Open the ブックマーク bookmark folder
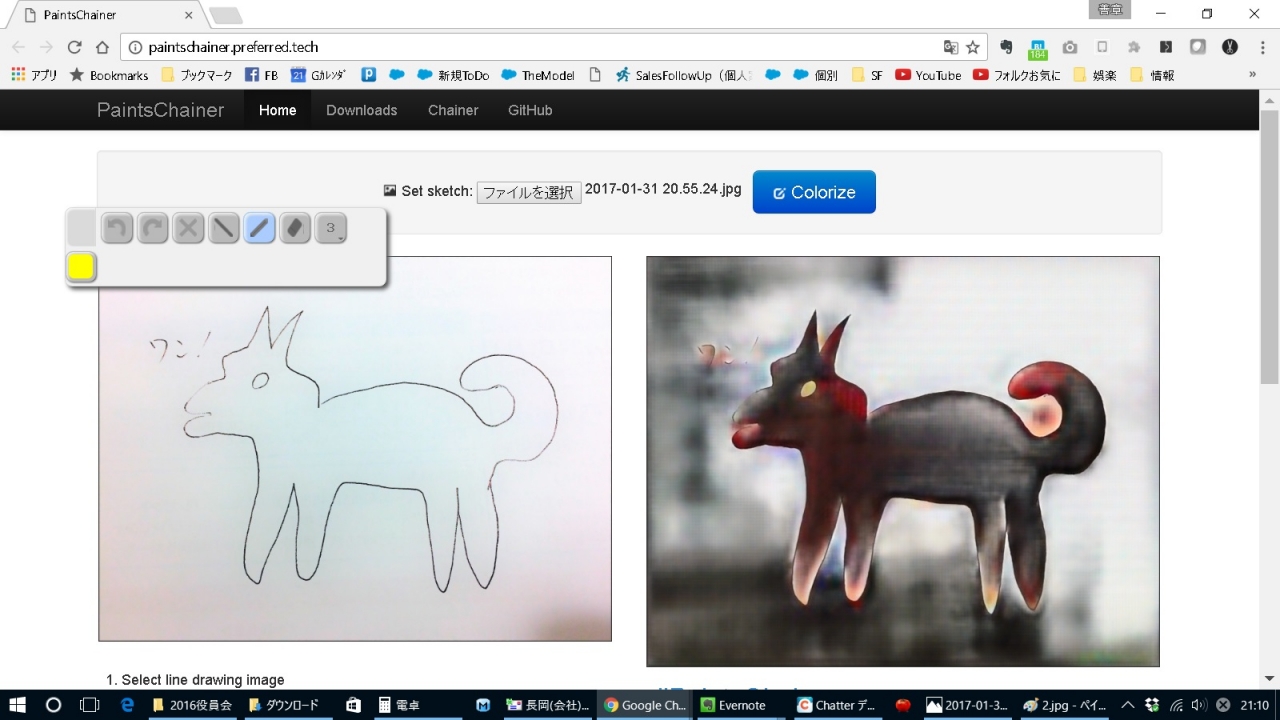 [198, 75]
